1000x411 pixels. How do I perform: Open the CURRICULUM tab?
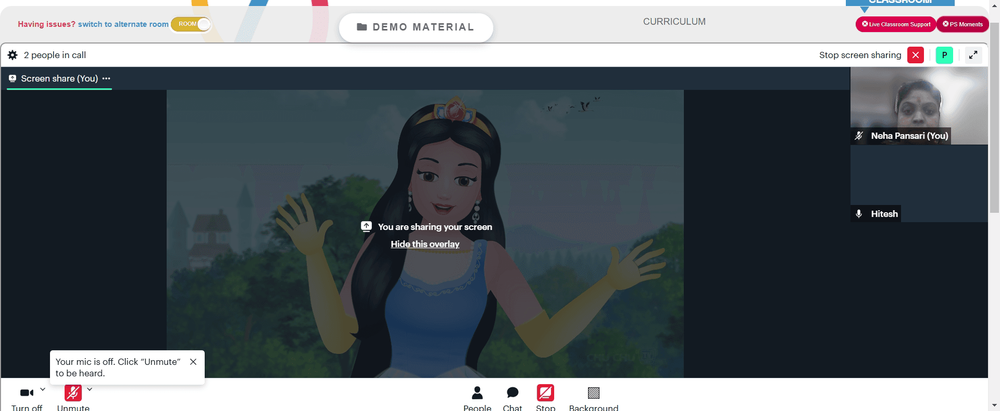[x=674, y=22]
